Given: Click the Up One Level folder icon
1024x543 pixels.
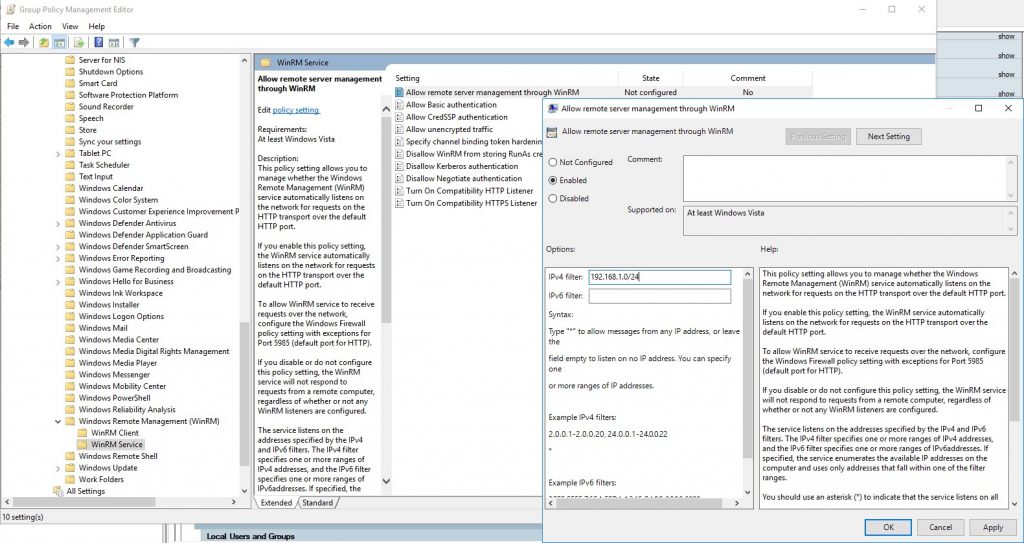Looking at the screenshot, I should tap(44, 43).
